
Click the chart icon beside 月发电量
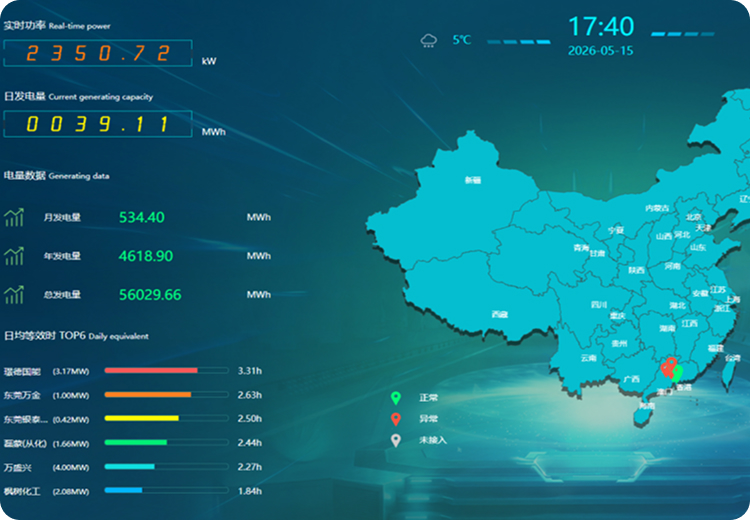pos(14,217)
